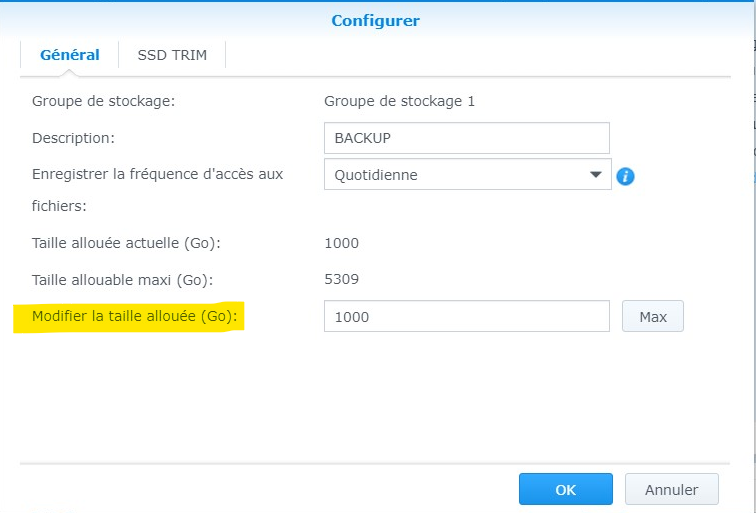Confirm with the OK button
This screenshot has height=513, width=756.
[x=566, y=489]
